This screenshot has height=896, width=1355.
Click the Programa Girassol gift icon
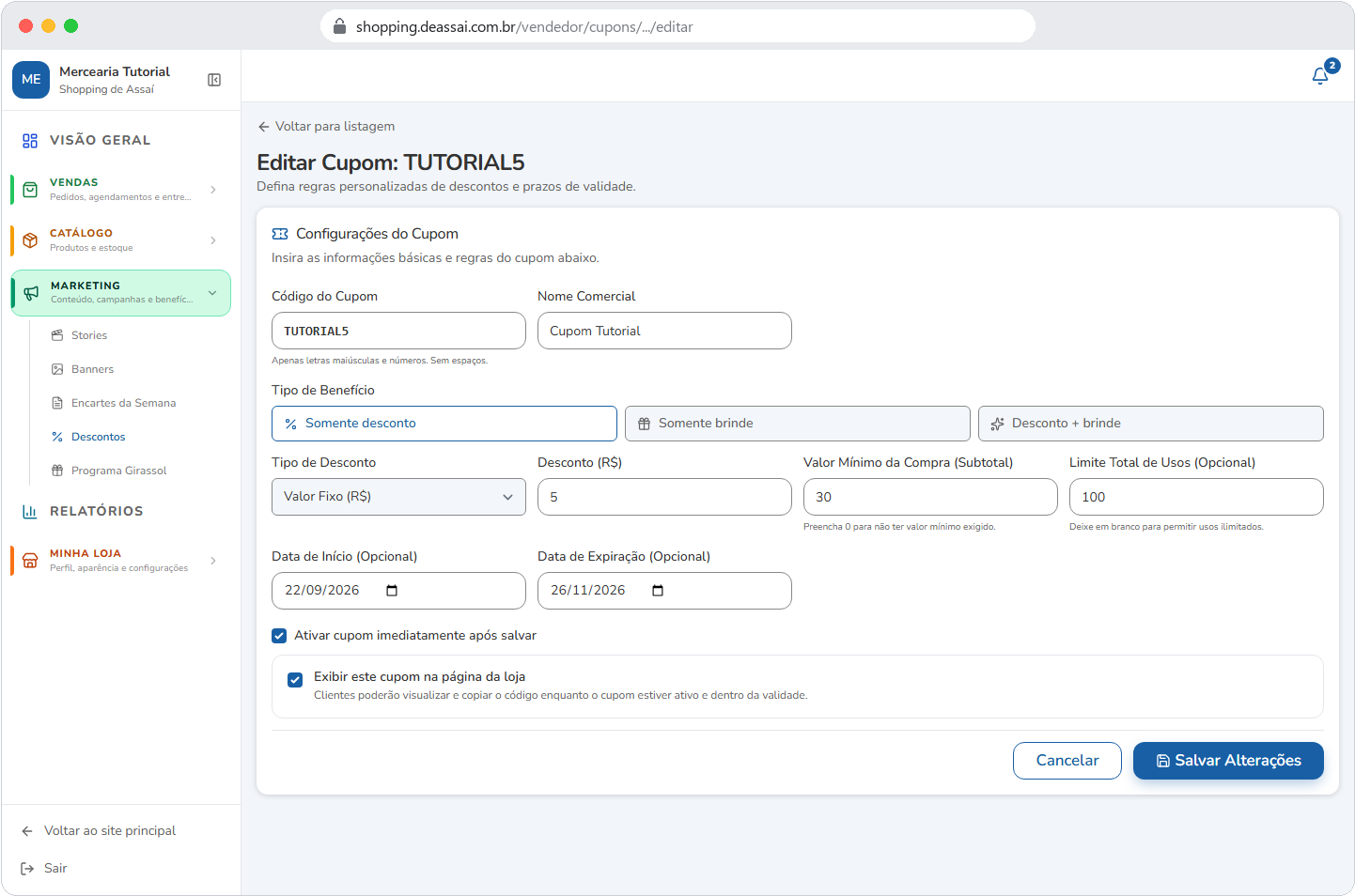[x=57, y=471]
